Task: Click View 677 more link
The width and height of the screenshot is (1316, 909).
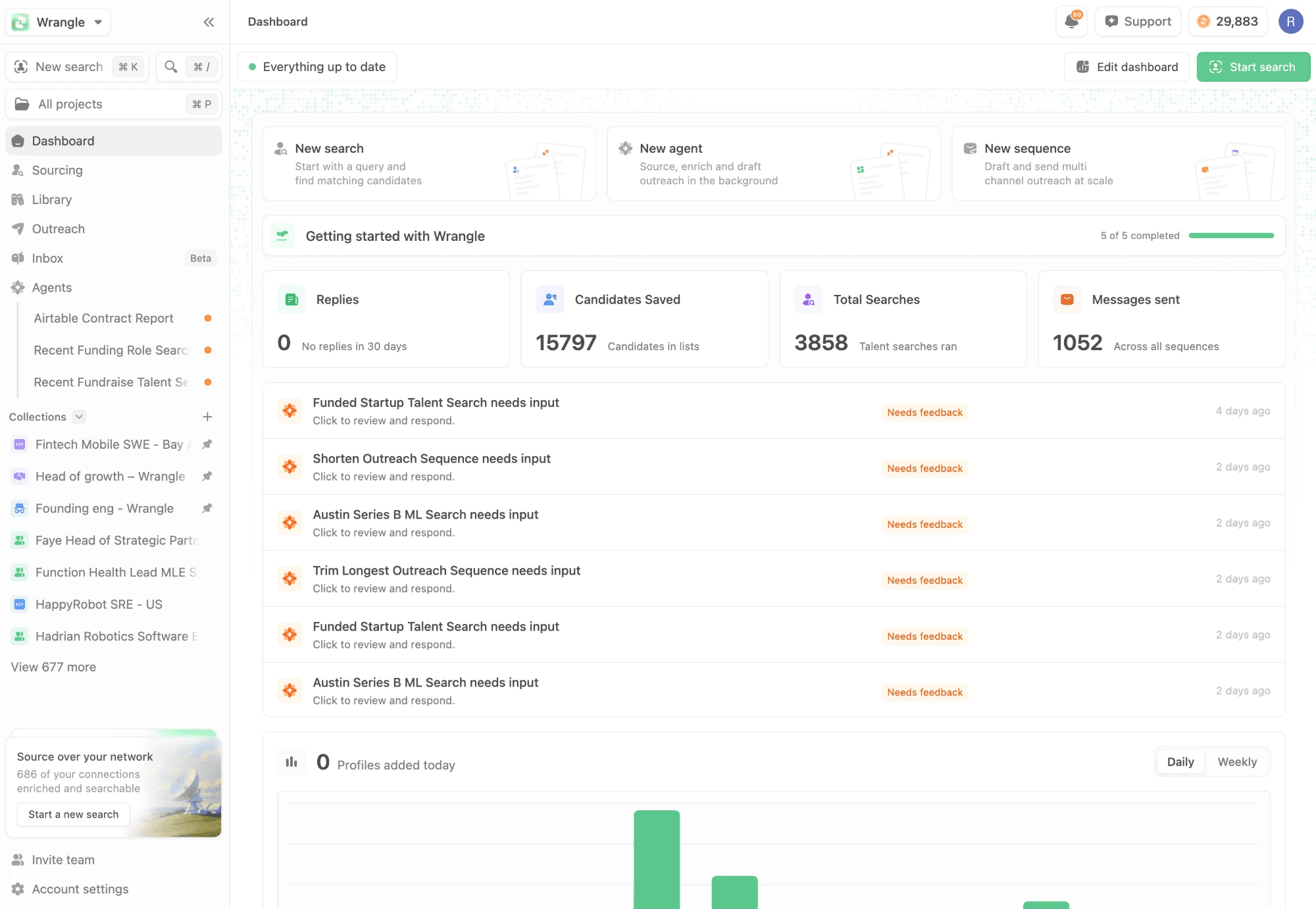Action: 53,667
